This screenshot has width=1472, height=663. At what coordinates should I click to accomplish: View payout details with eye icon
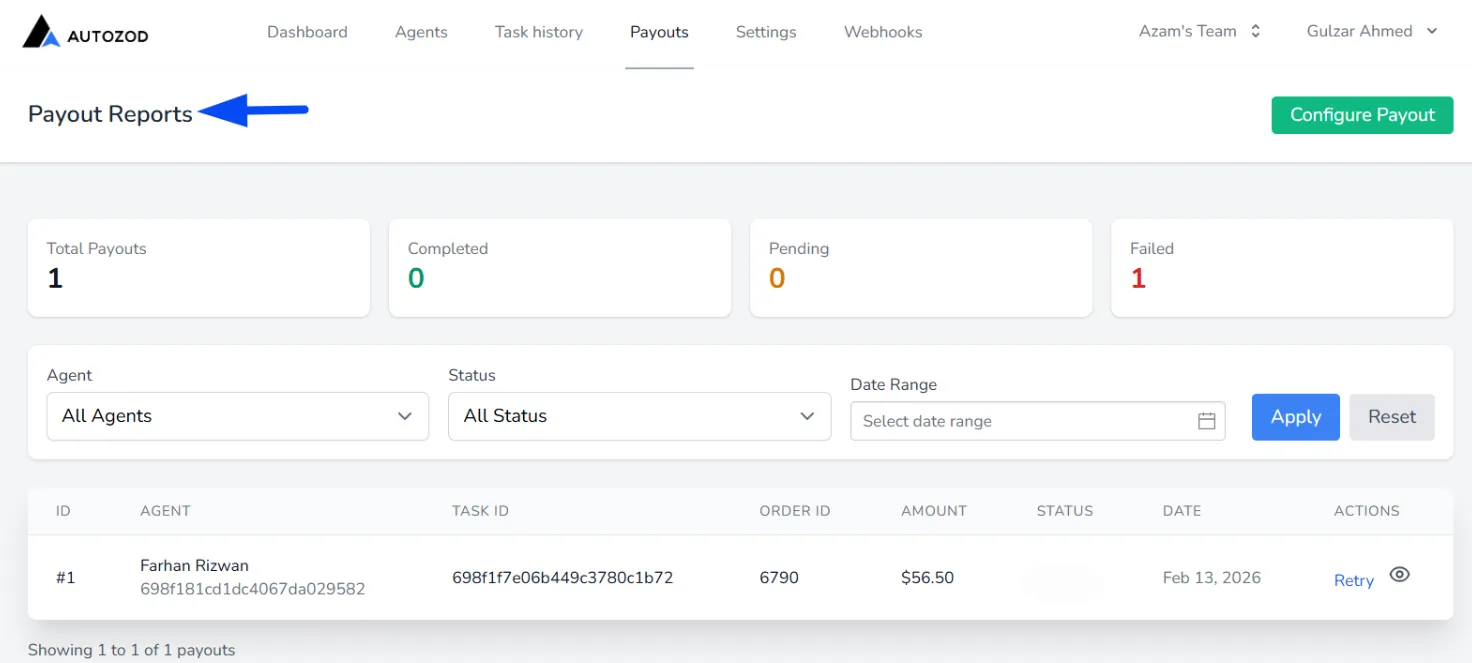point(1400,574)
